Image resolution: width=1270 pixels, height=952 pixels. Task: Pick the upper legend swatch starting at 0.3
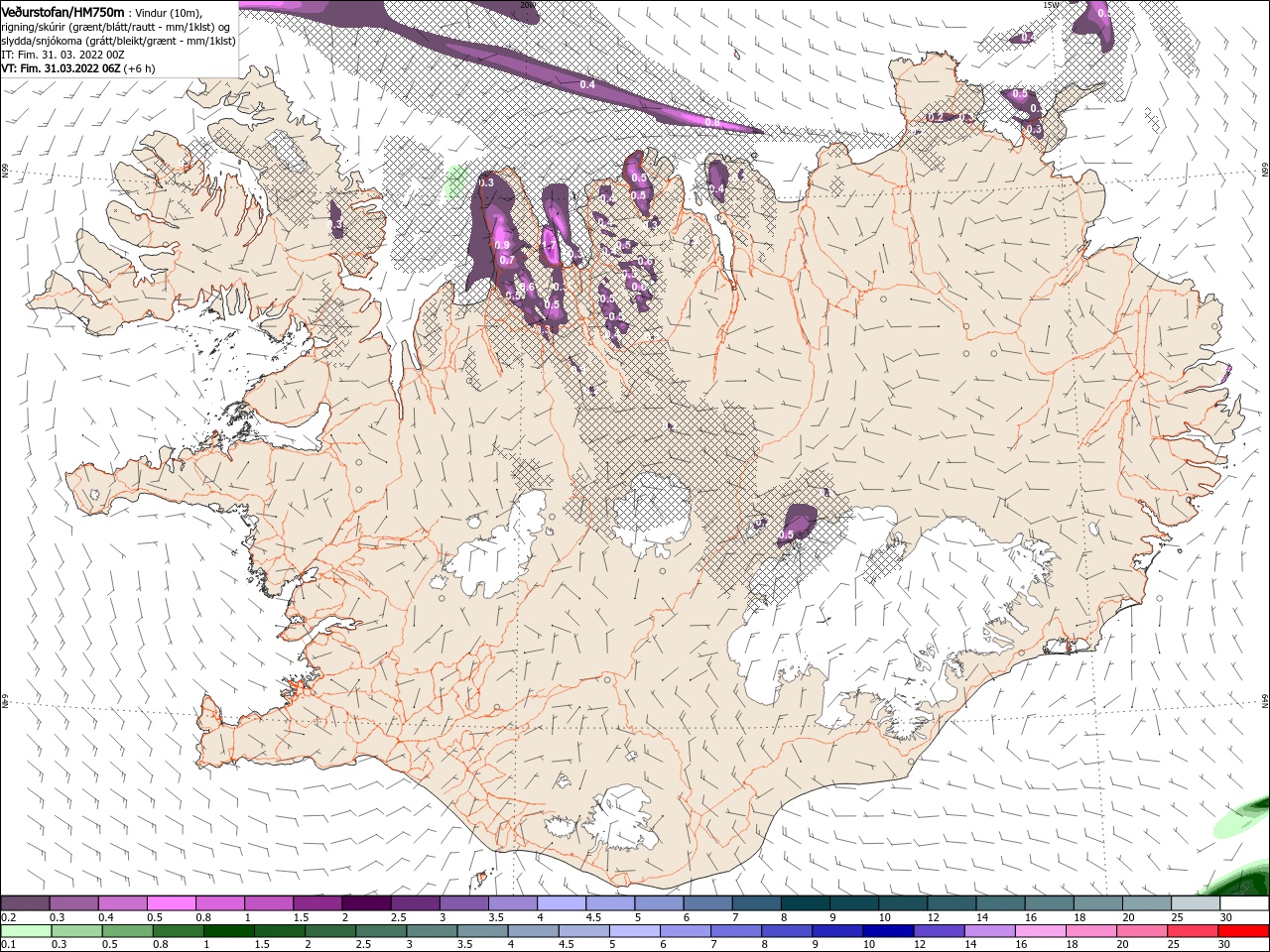click(x=74, y=903)
